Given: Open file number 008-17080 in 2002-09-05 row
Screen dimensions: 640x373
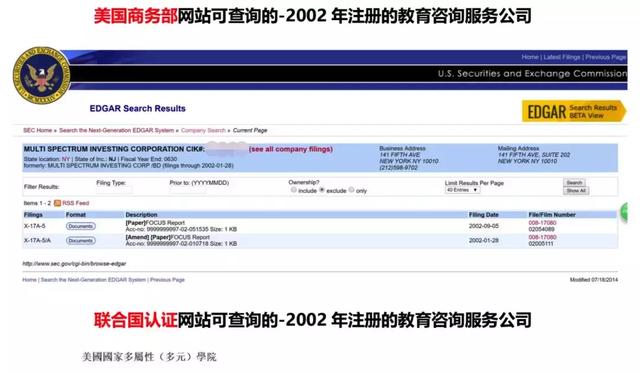Looking at the screenshot, I should (542, 223).
